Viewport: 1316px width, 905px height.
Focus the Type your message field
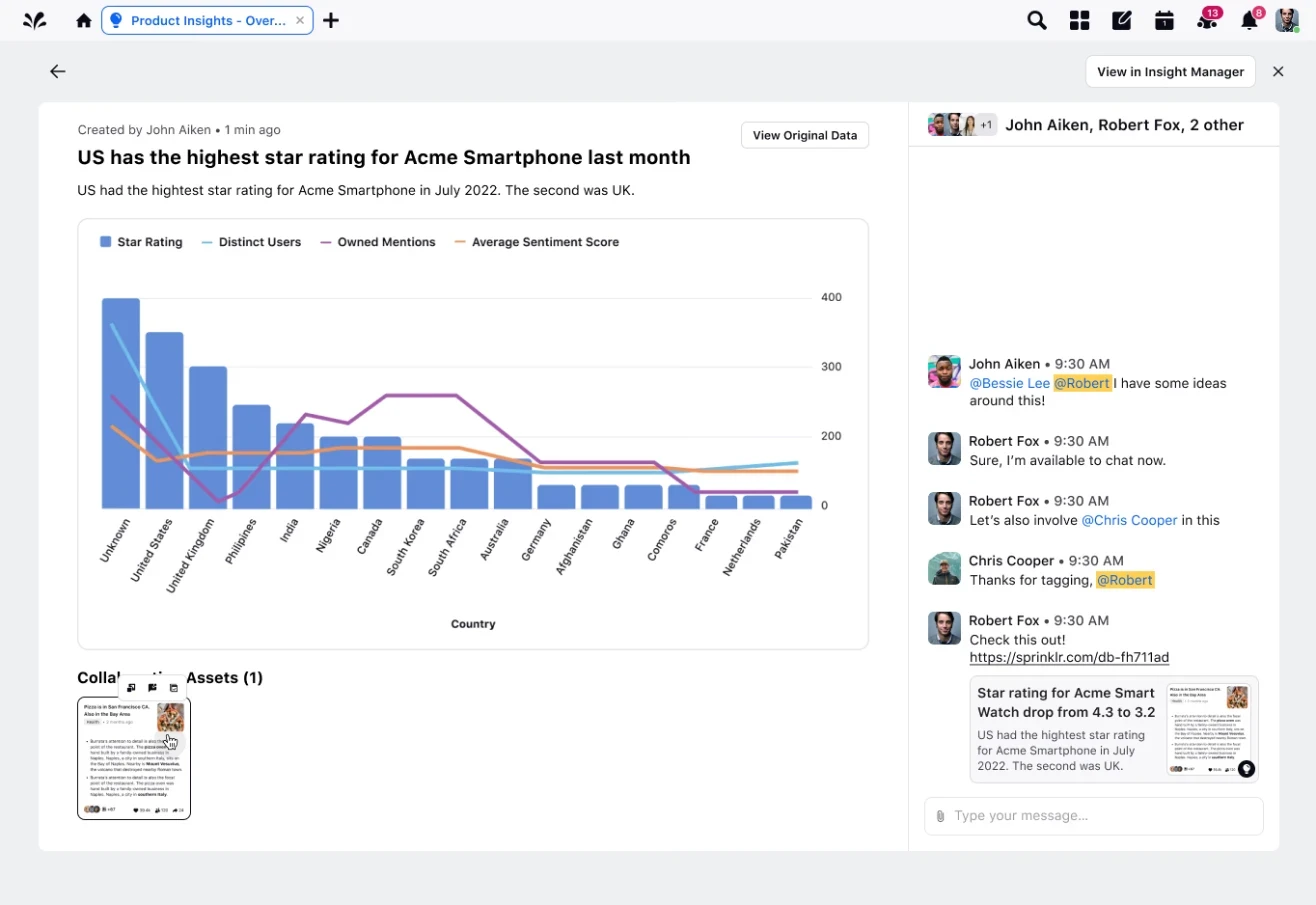click(x=1094, y=816)
